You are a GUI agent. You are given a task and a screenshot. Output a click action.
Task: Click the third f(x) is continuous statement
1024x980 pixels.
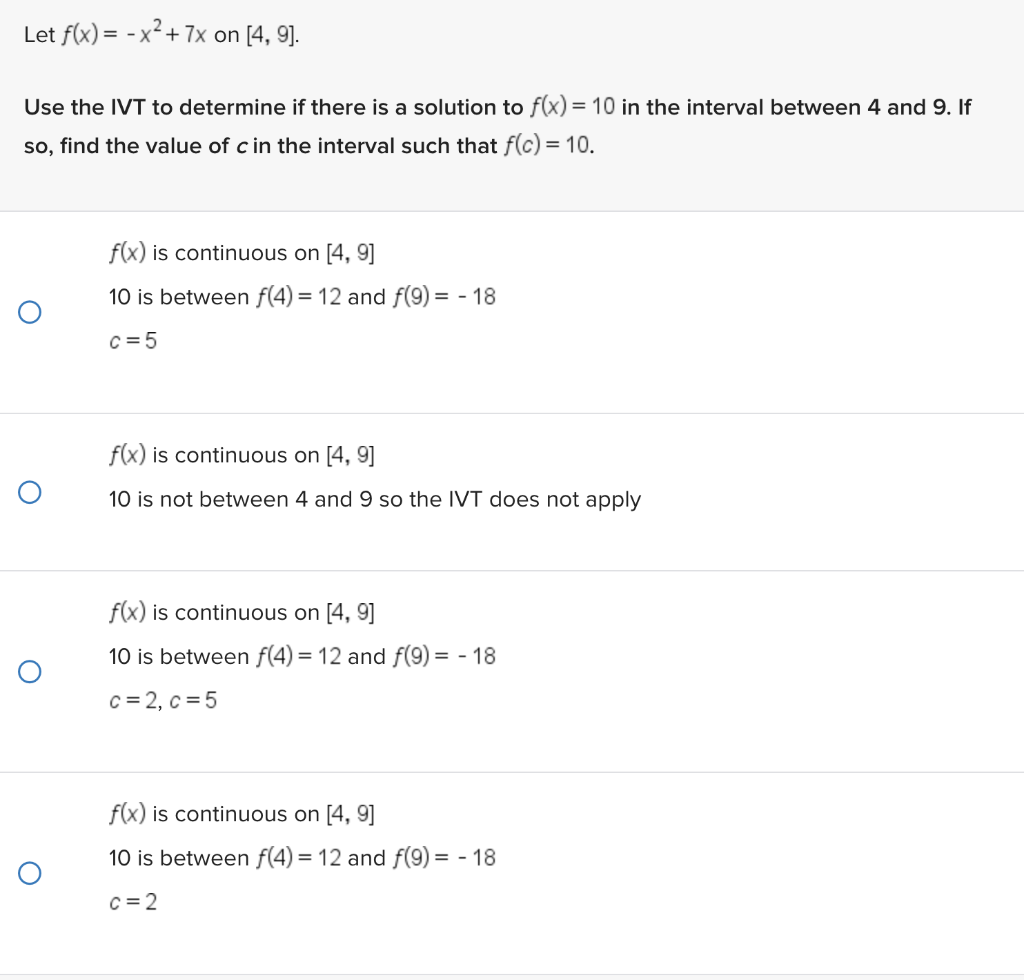240,612
